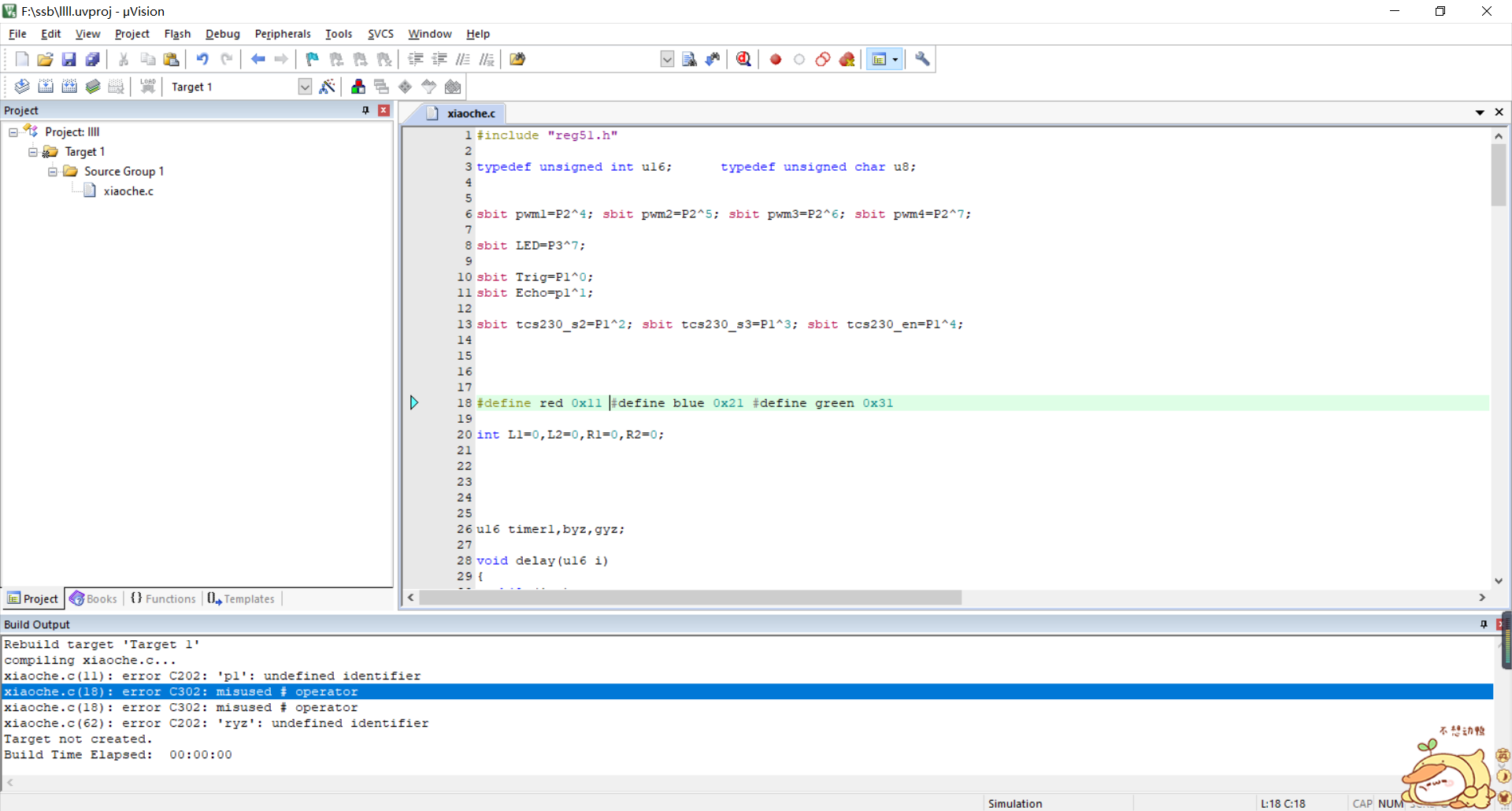The image size is (1512, 811).
Task: Unindent selected text icon
Action: (x=439, y=59)
